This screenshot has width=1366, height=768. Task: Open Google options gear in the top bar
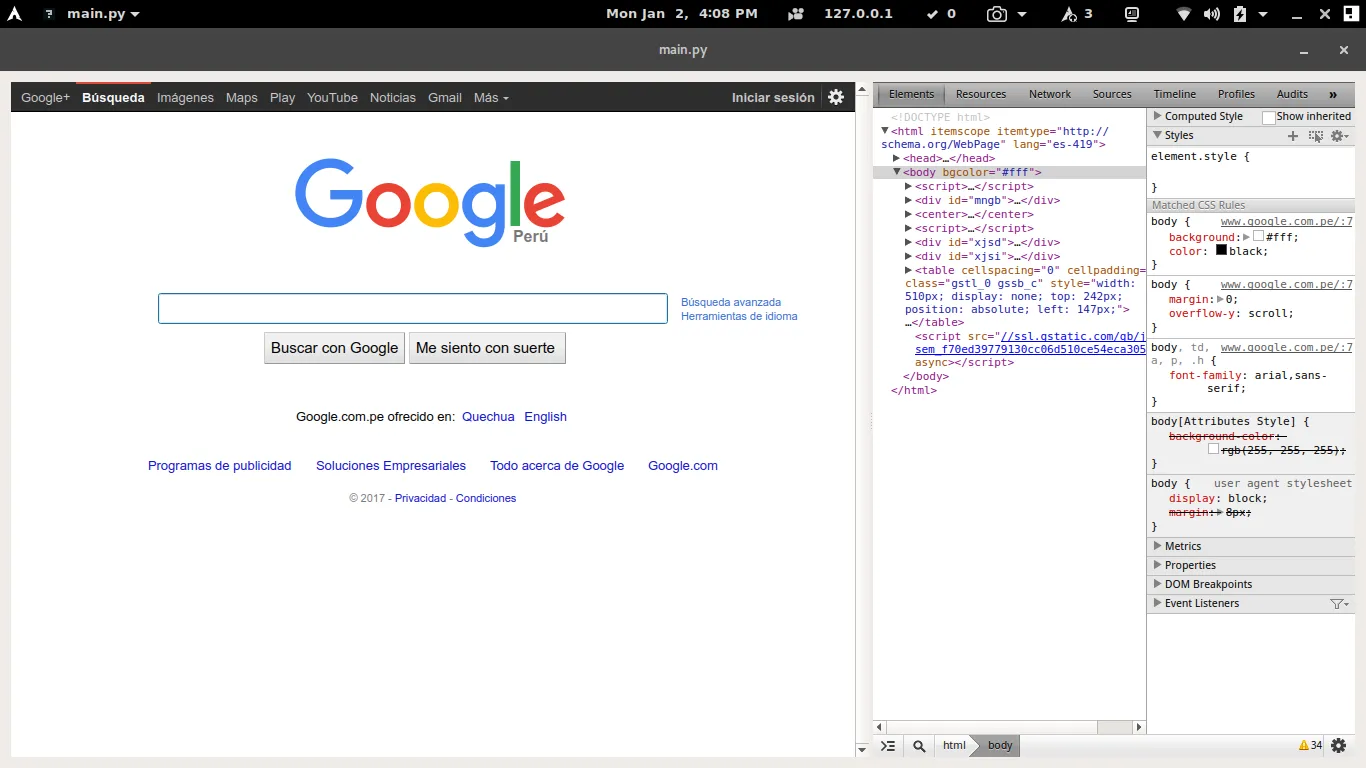[x=836, y=97]
